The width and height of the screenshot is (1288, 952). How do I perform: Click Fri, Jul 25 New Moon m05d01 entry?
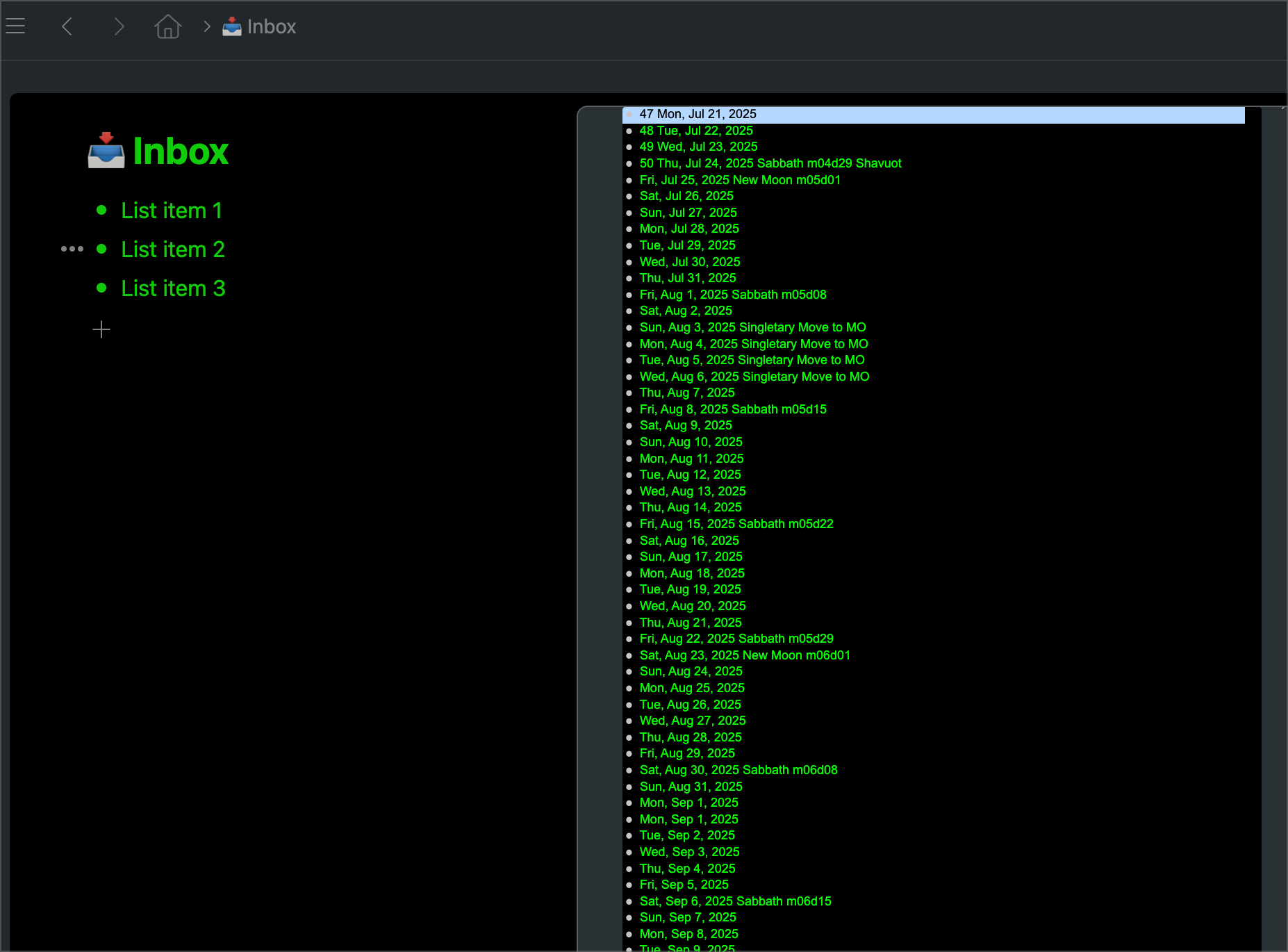click(x=740, y=180)
